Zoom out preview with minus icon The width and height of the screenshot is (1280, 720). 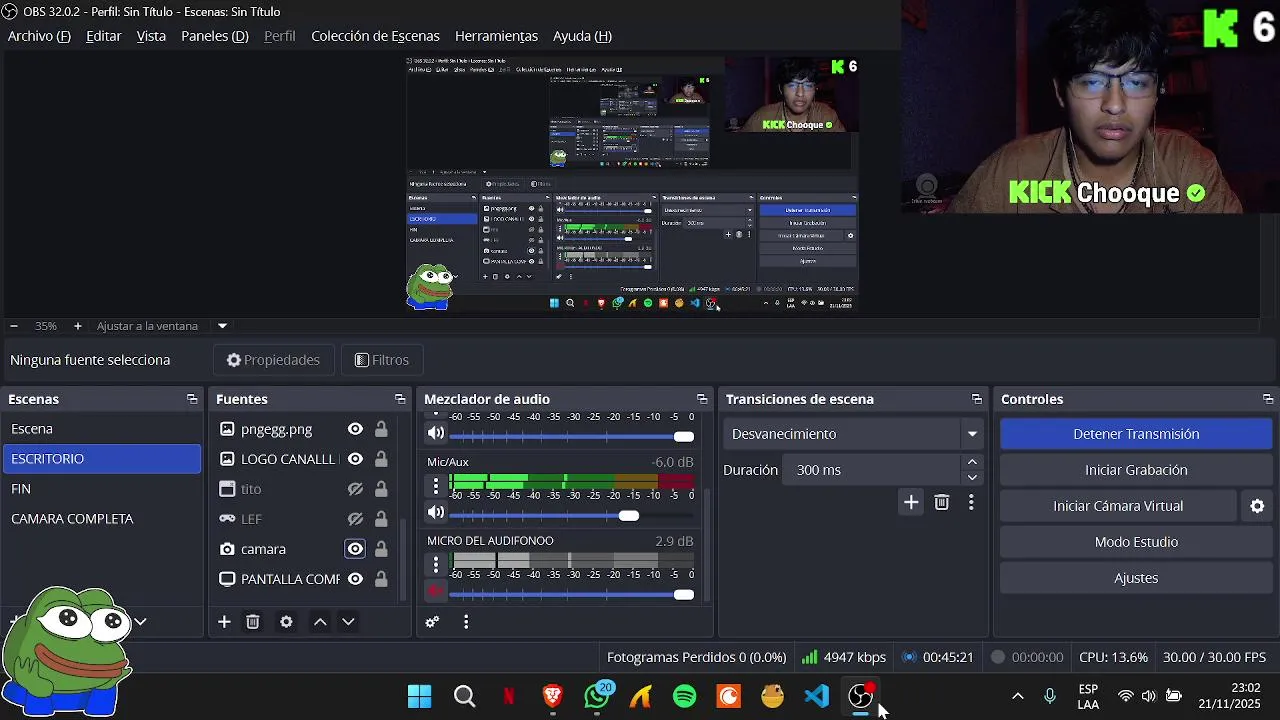[14, 326]
